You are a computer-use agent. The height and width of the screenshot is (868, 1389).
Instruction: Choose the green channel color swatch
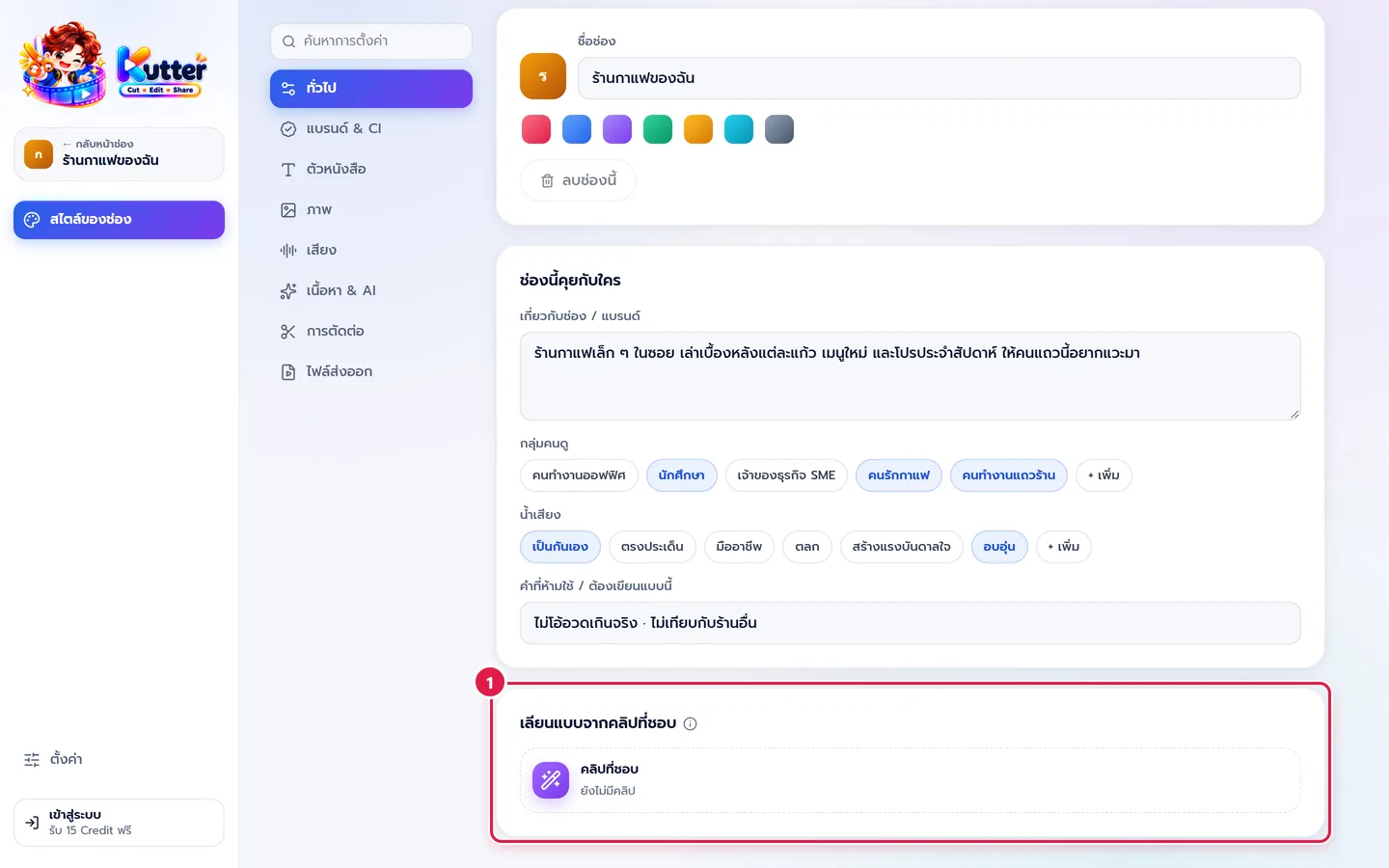point(658,129)
